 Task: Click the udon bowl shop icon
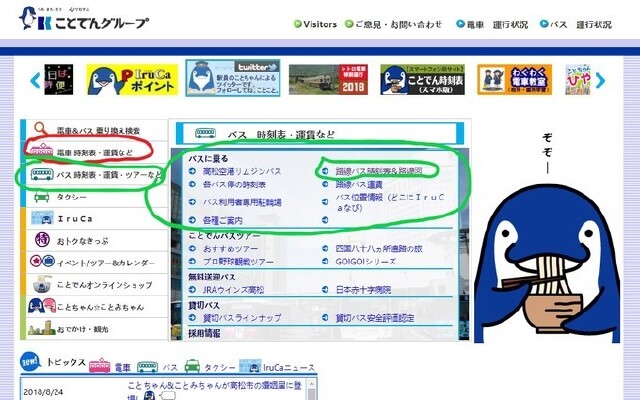pyautogui.click(x=42, y=284)
